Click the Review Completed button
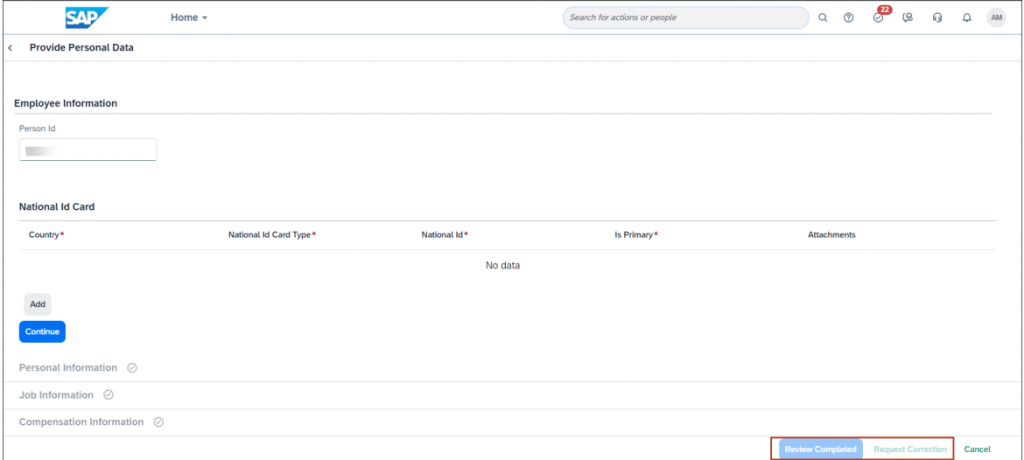Image resolution: width=1024 pixels, height=460 pixels. click(x=820, y=449)
